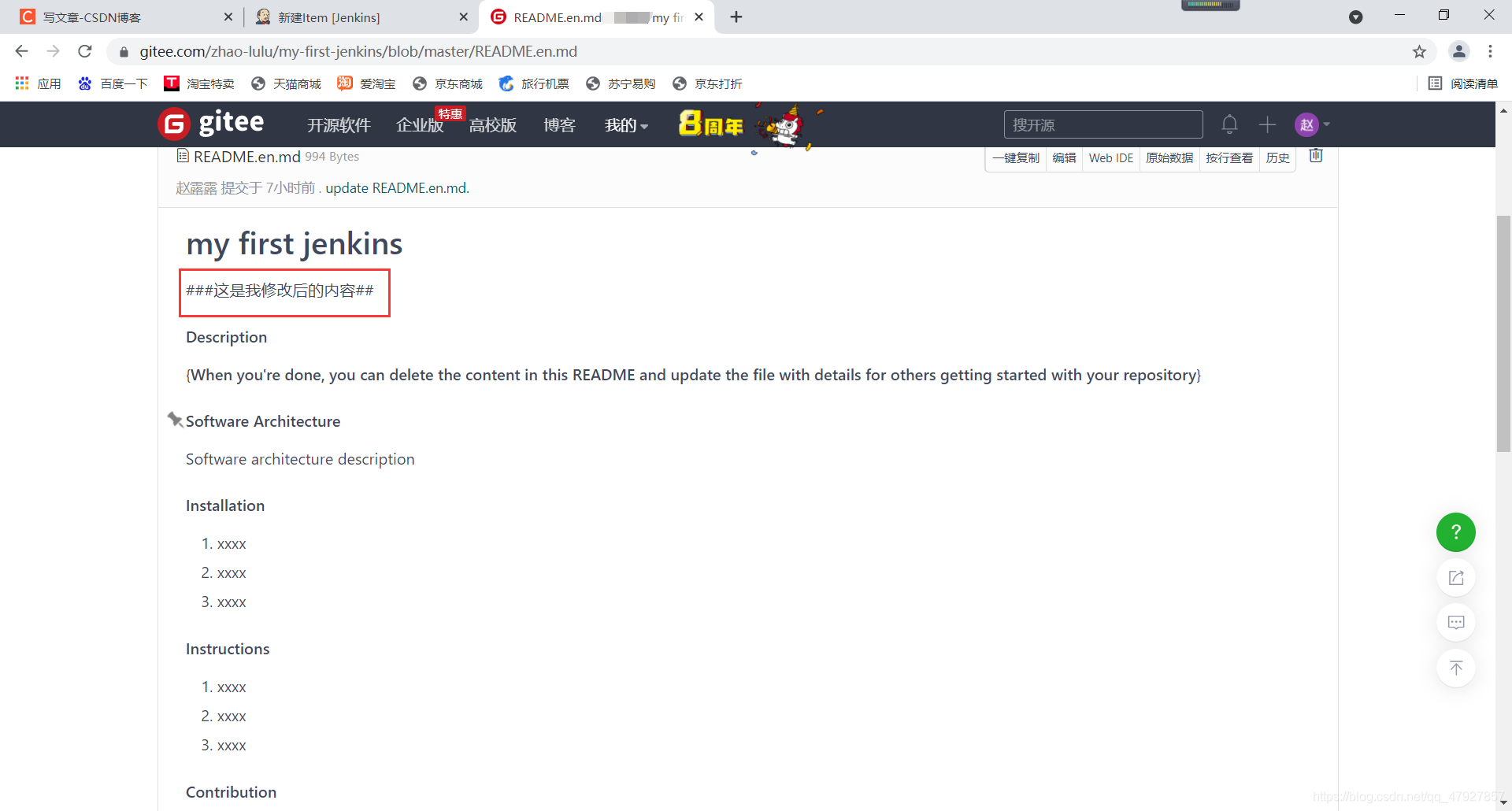Screen dimensions: 1512x811
Task: Click the address bar URL
Action: (x=358, y=51)
